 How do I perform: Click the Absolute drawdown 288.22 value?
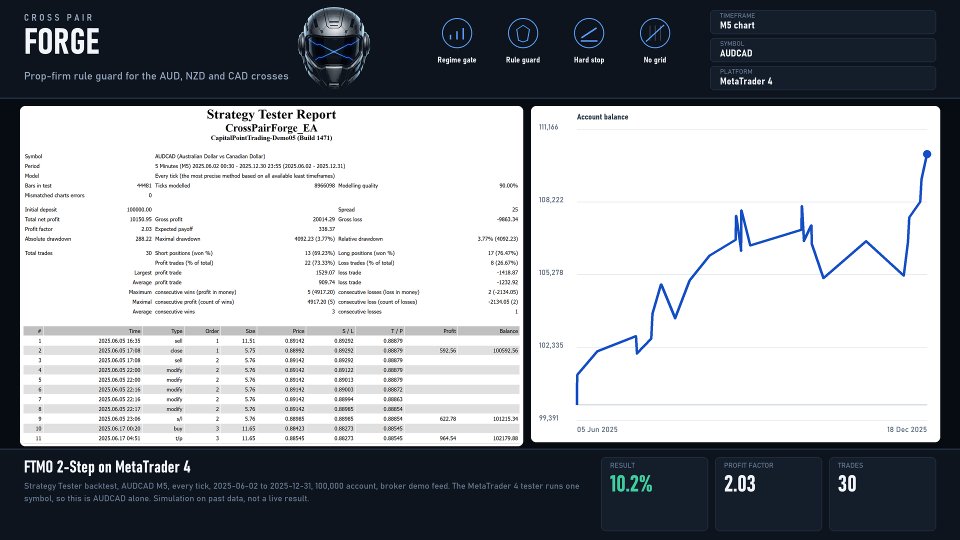pyautogui.click(x=143, y=239)
